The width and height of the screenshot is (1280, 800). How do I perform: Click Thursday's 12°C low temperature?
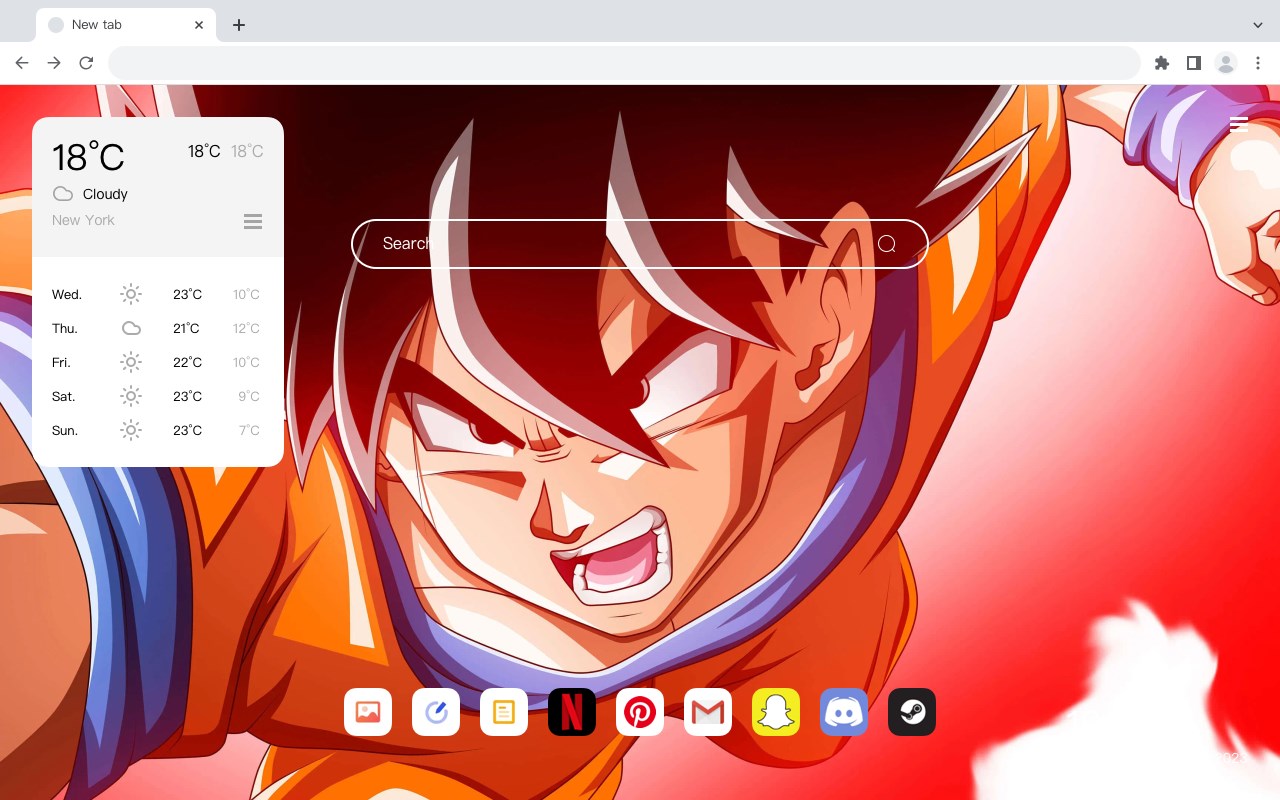pos(246,328)
